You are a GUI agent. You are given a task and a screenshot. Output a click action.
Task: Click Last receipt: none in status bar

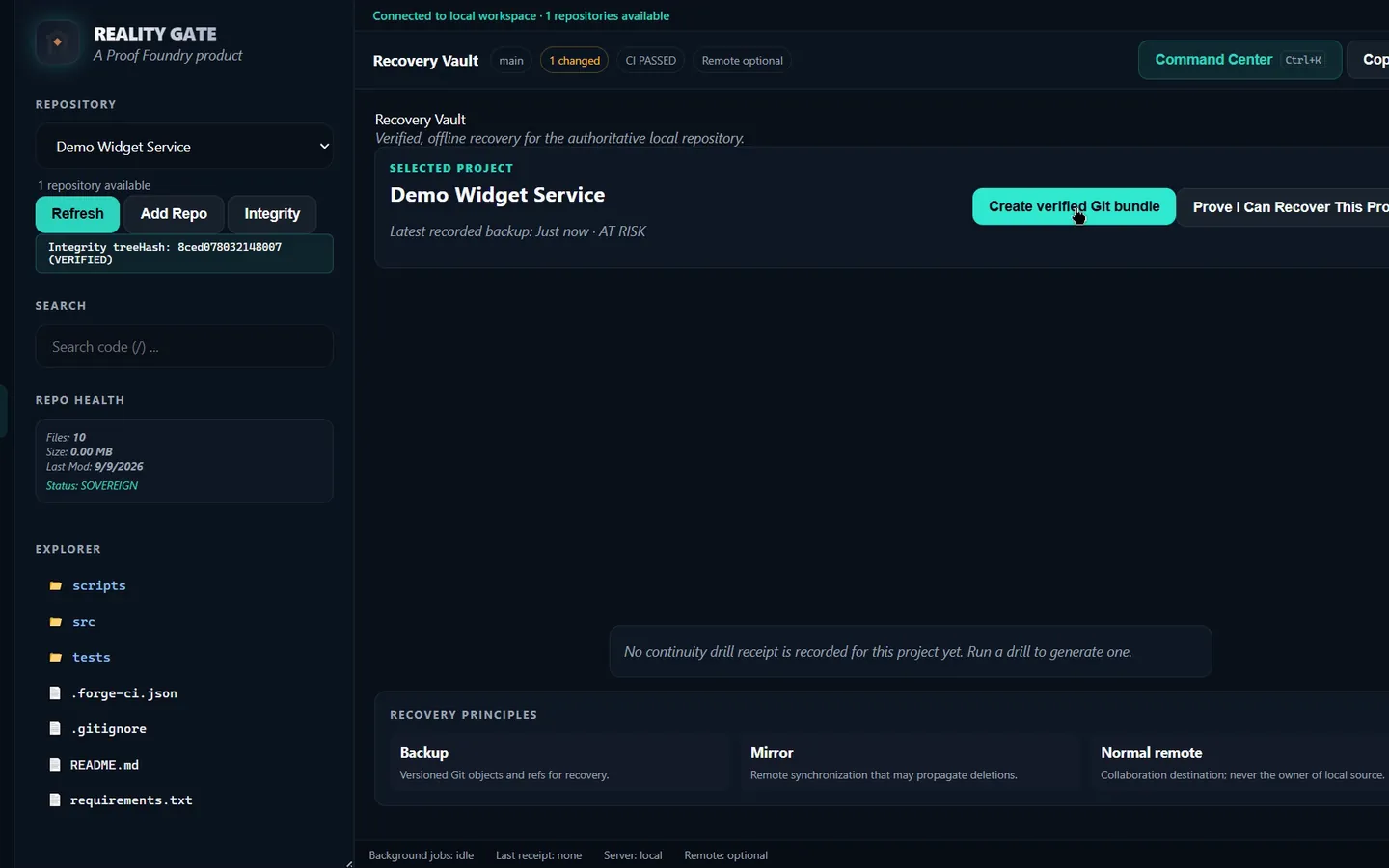[538, 855]
